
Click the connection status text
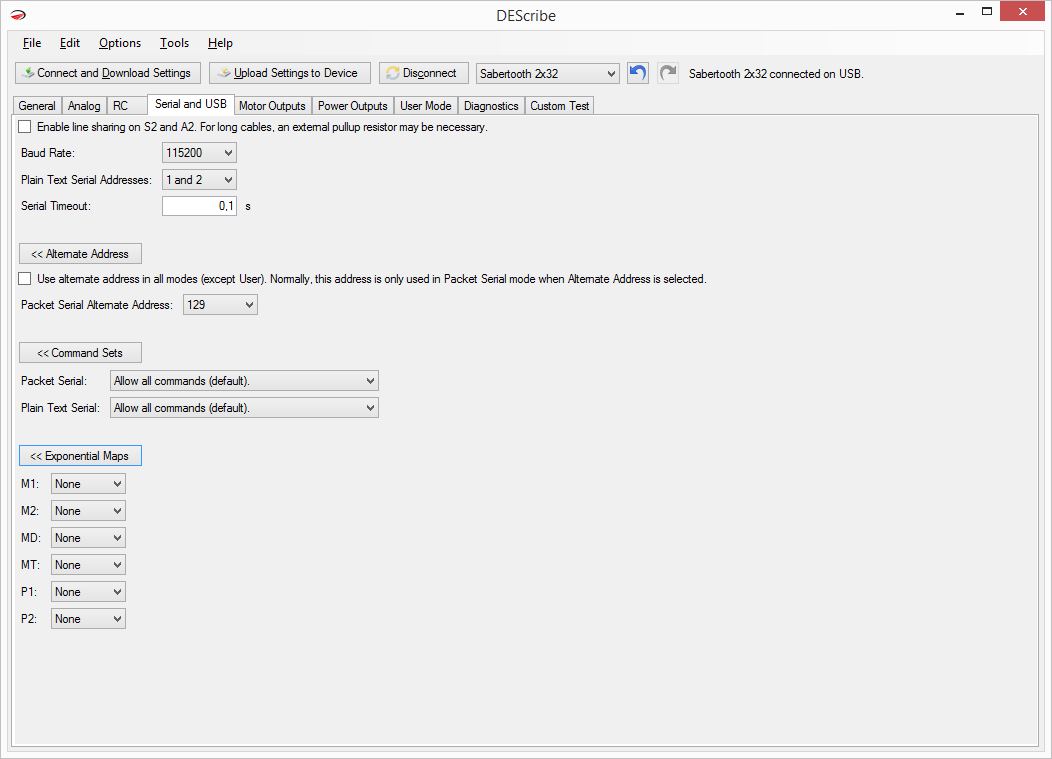click(776, 74)
